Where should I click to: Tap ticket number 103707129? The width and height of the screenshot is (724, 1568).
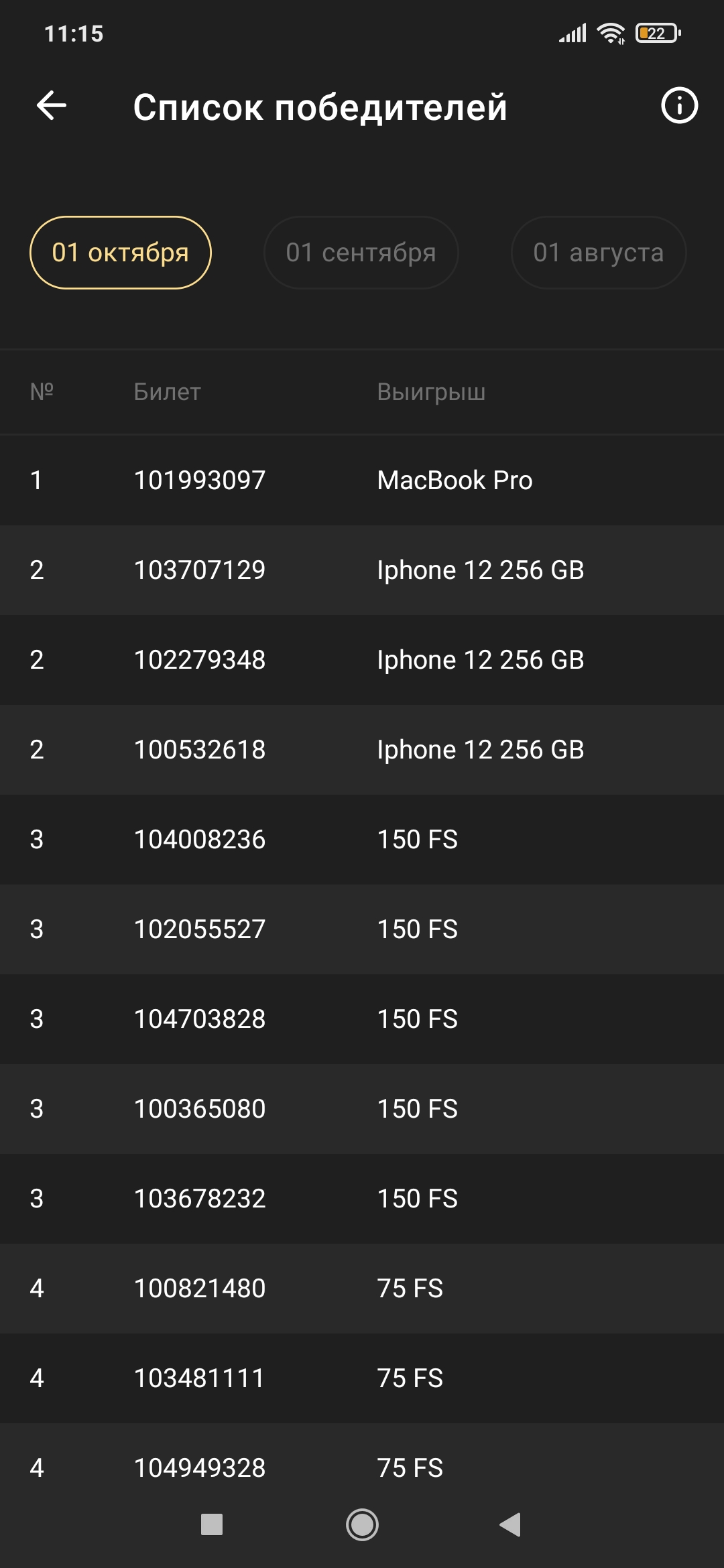pyautogui.click(x=200, y=570)
